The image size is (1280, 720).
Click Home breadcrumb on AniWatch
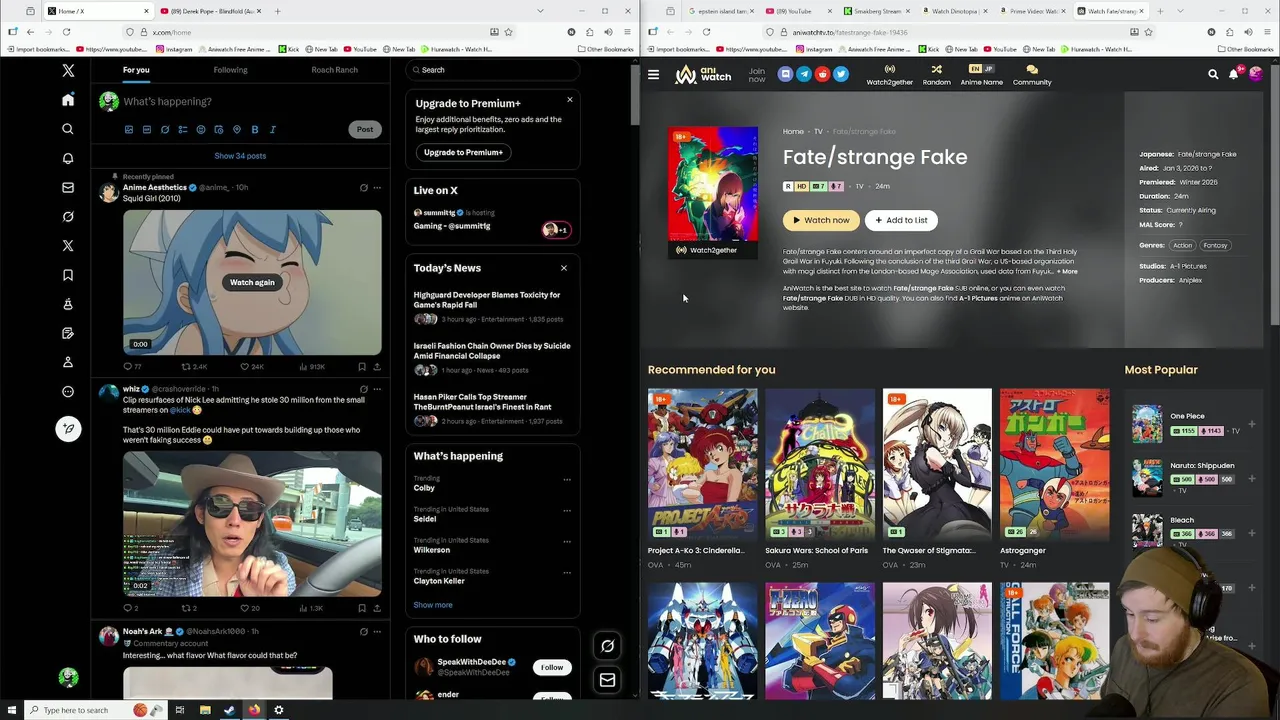tap(793, 132)
